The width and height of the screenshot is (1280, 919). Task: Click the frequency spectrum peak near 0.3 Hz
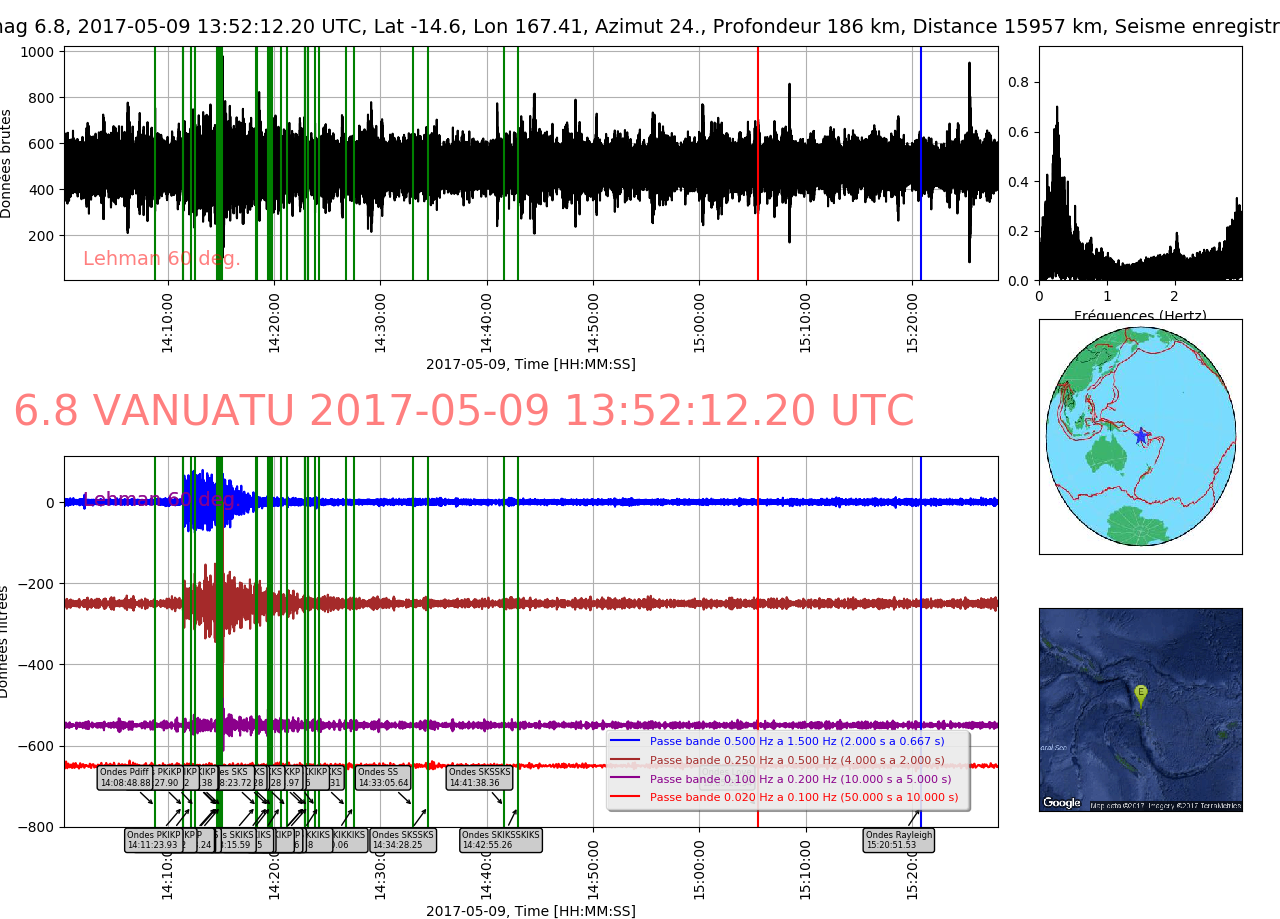pyautogui.click(x=1056, y=110)
